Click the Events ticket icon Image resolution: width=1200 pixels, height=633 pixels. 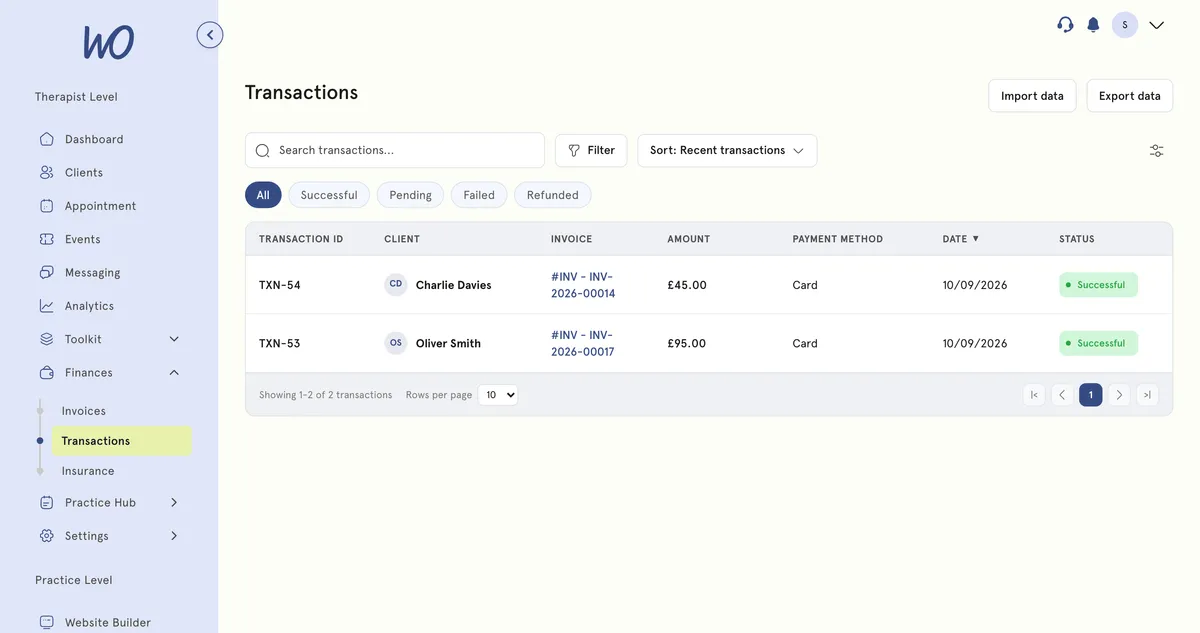(x=47, y=239)
